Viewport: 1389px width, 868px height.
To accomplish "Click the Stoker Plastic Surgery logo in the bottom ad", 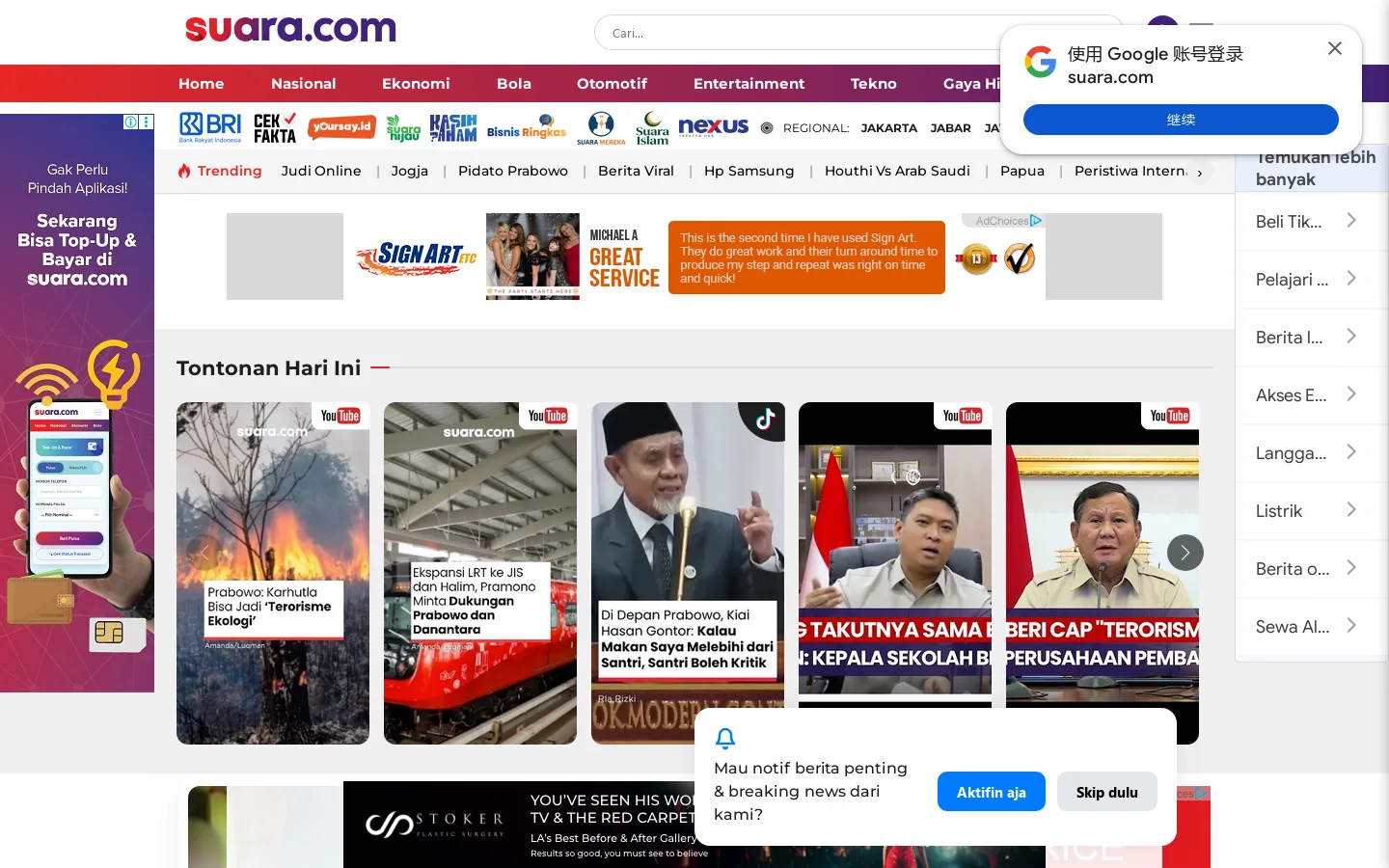I will coord(434,825).
